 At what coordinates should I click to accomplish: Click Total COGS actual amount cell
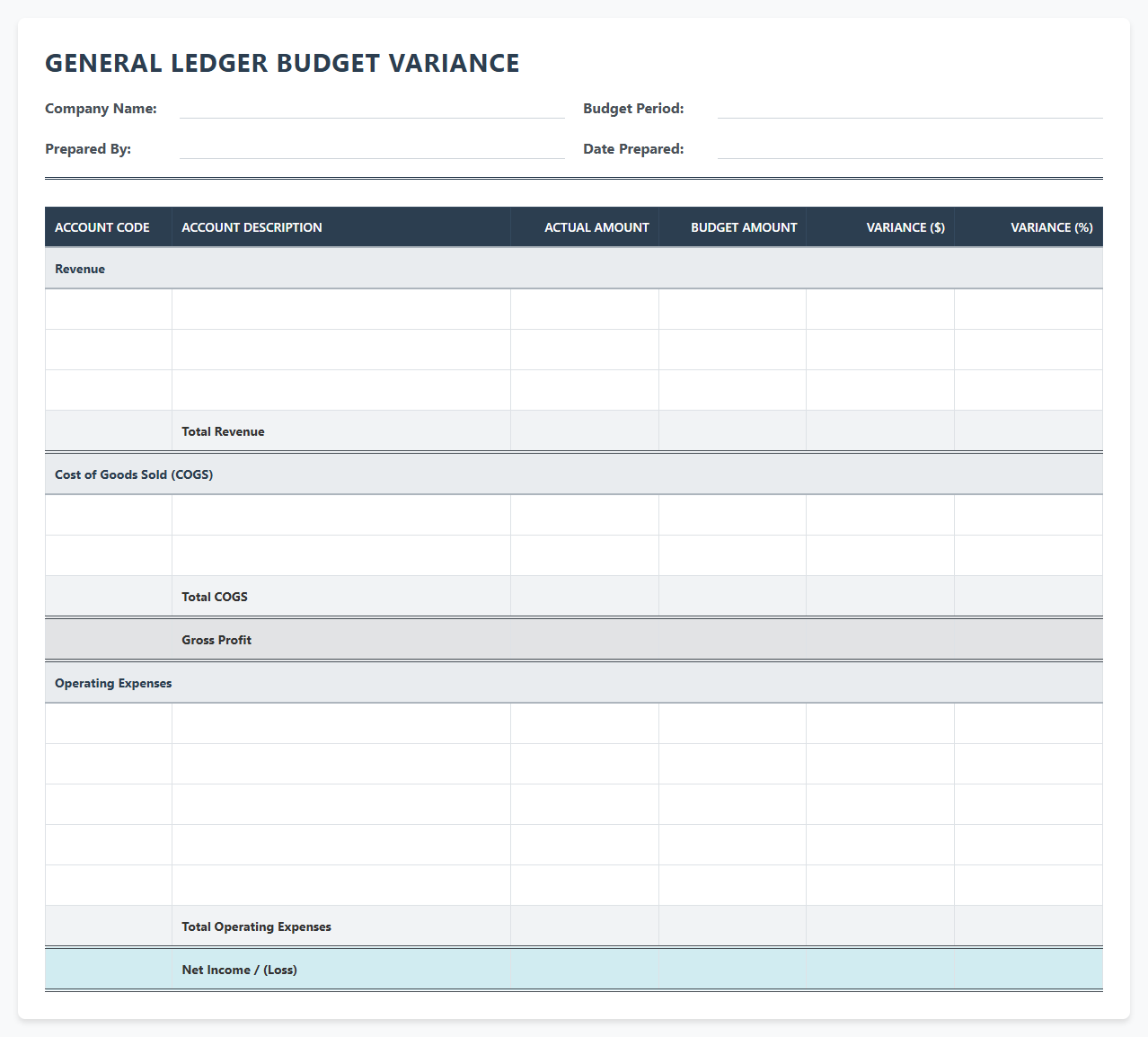[x=585, y=597]
